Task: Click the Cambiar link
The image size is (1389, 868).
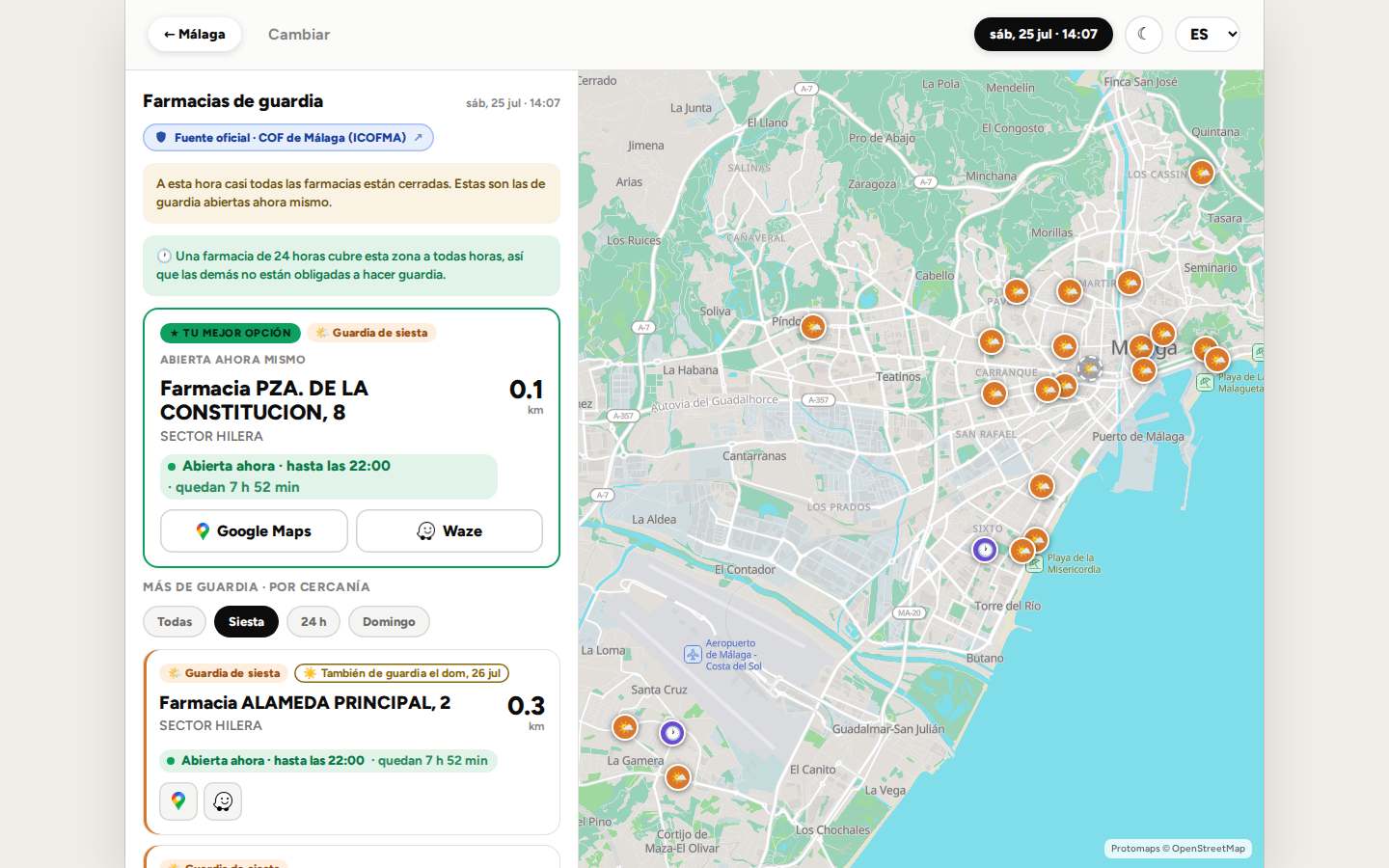Action: [x=299, y=35]
